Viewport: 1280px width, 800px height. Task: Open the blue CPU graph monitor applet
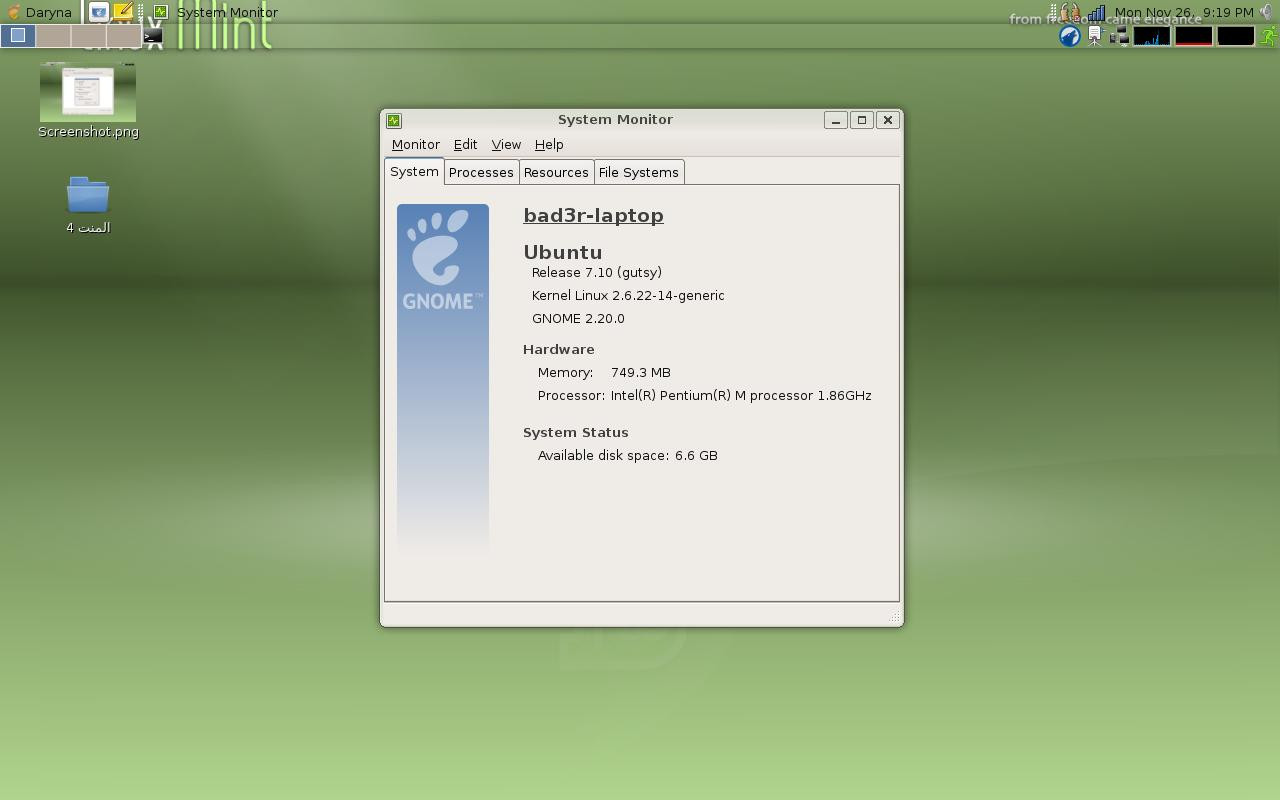pyautogui.click(x=1152, y=36)
